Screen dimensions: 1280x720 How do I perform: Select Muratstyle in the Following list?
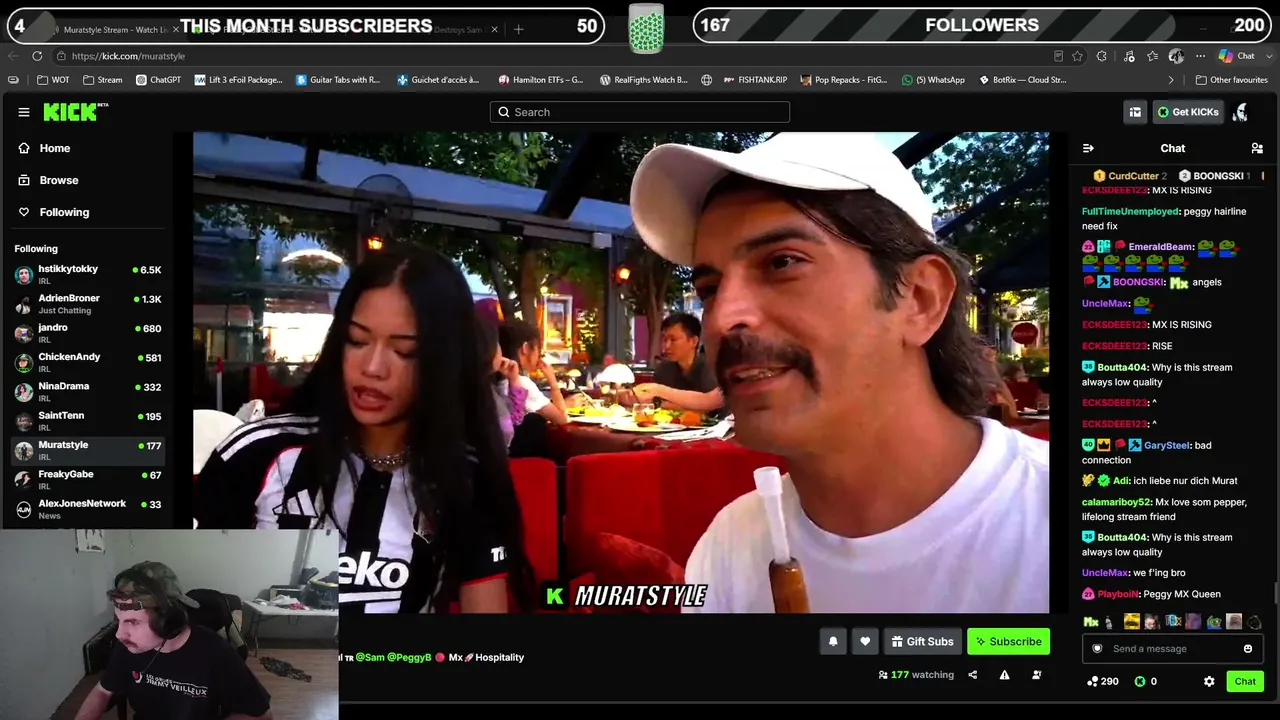coord(89,450)
